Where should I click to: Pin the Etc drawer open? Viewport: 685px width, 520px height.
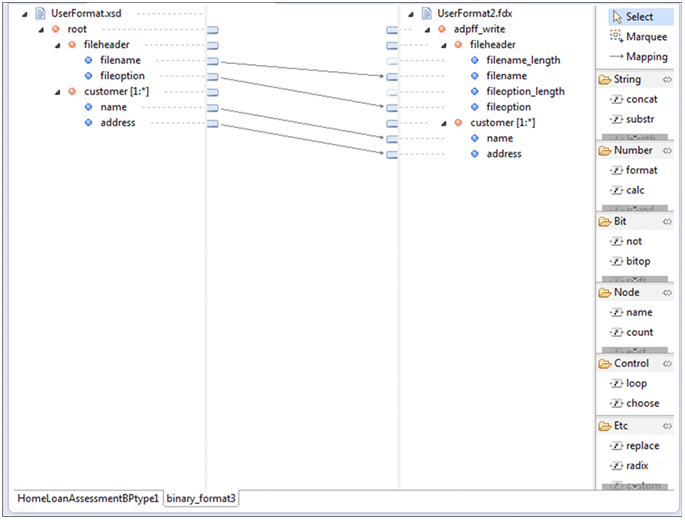click(x=667, y=426)
